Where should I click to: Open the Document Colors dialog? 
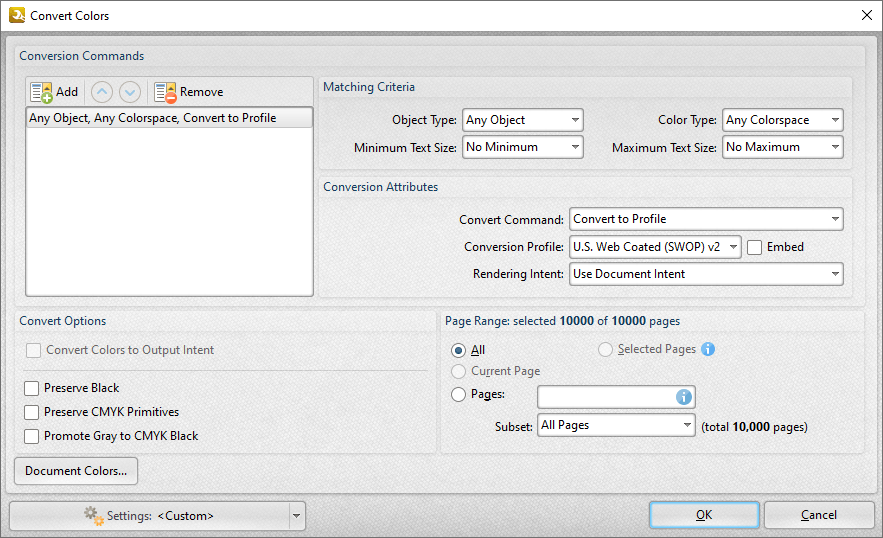(x=76, y=471)
